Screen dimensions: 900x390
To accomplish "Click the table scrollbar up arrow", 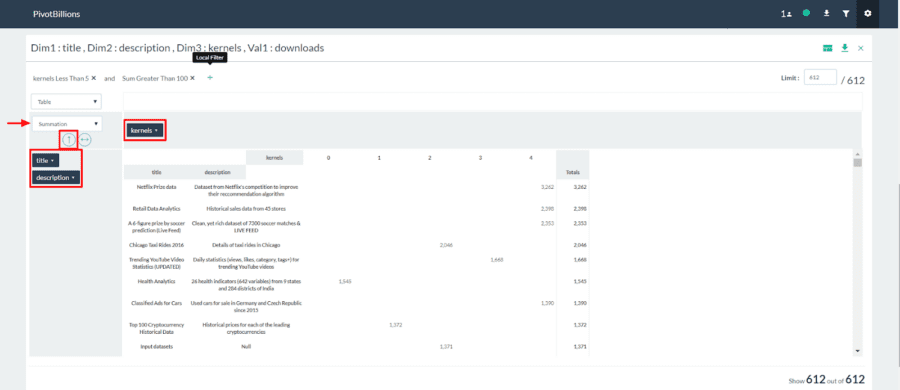I will (x=858, y=154).
